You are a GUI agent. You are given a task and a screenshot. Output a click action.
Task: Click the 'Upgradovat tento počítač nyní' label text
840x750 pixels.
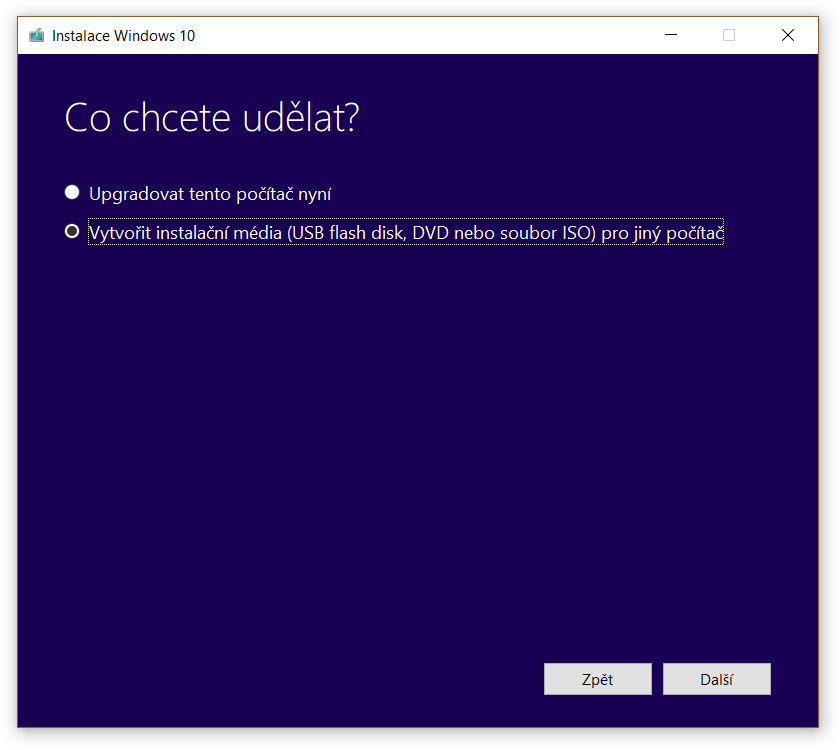point(210,194)
